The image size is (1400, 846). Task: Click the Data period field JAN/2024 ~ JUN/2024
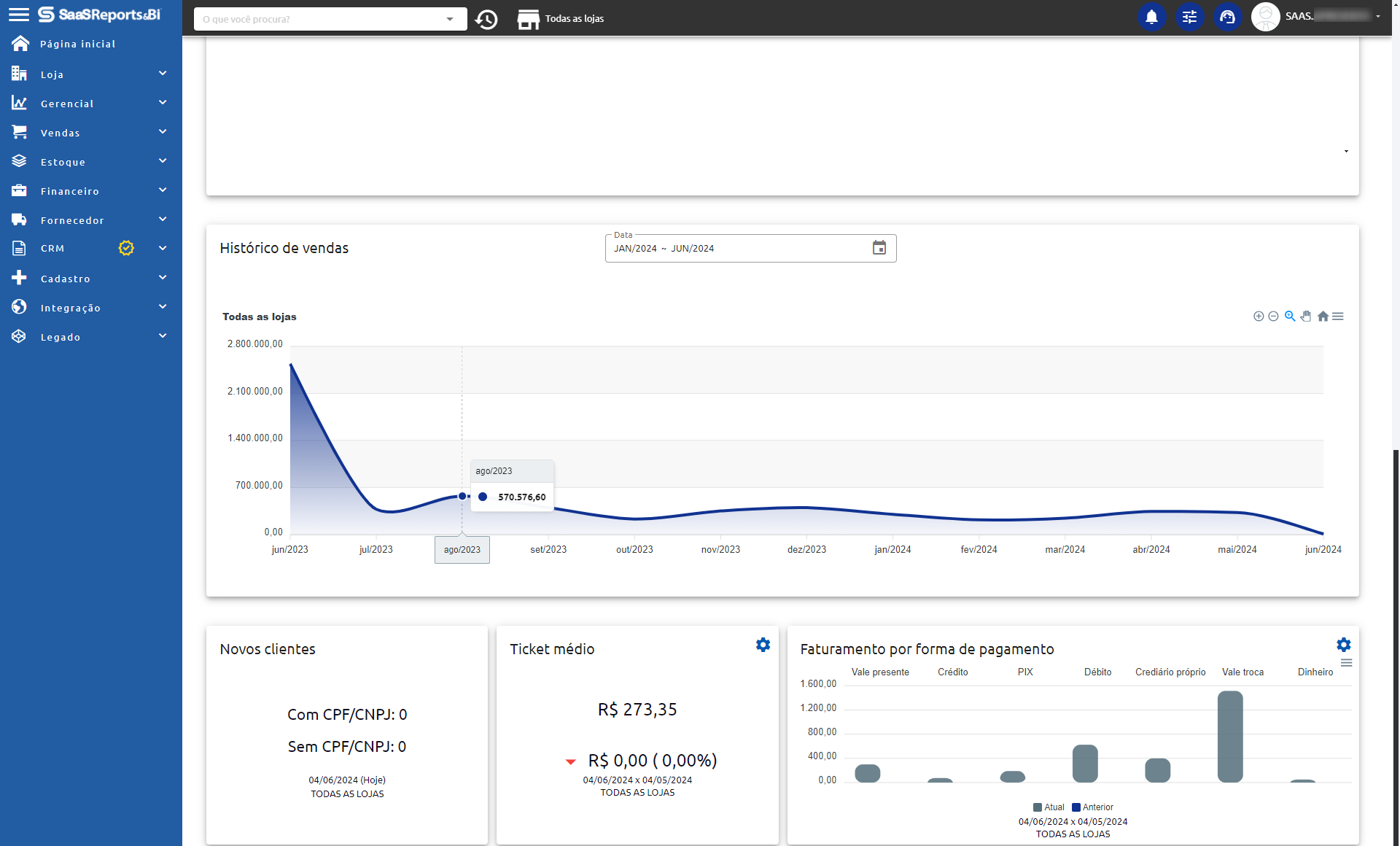point(750,248)
